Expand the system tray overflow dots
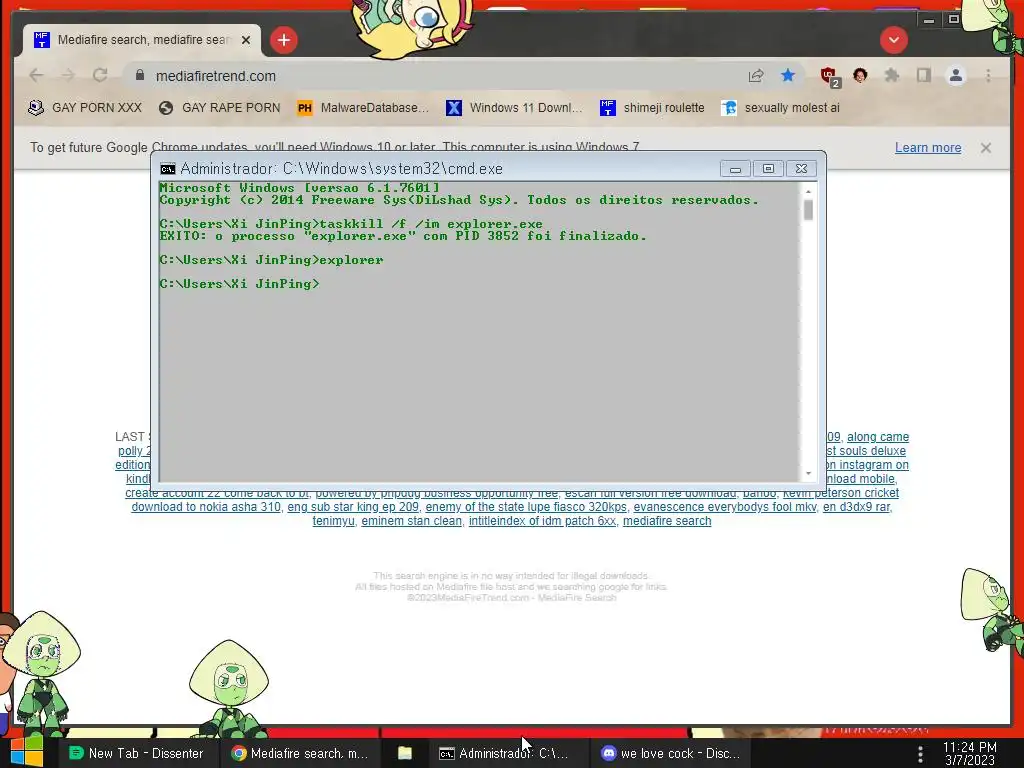Screen dimensions: 1024x768 point(920,754)
